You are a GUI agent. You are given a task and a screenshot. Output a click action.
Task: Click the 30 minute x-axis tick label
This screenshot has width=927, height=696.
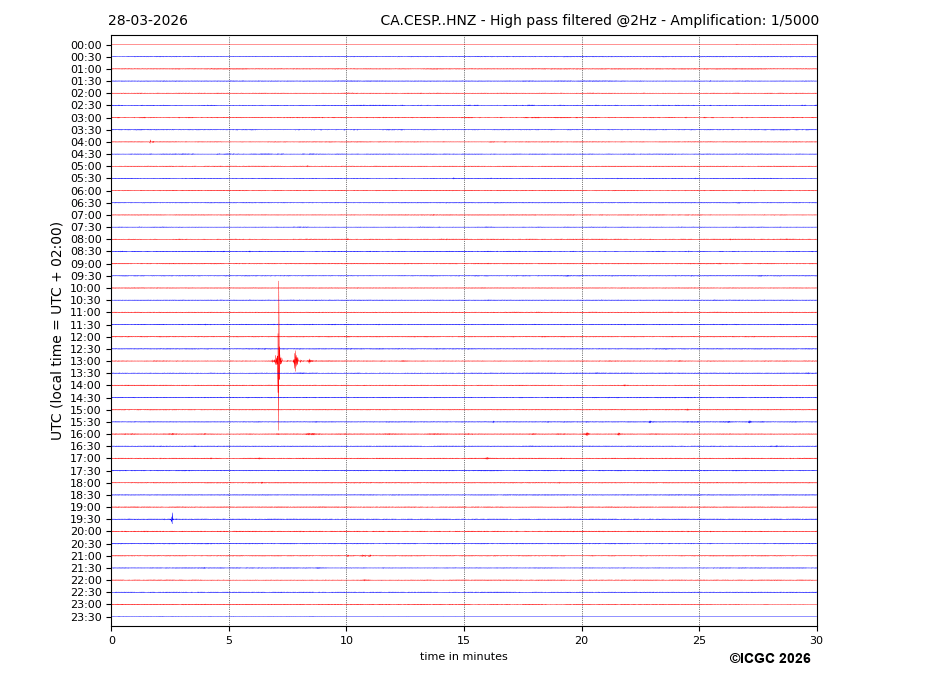[816, 640]
